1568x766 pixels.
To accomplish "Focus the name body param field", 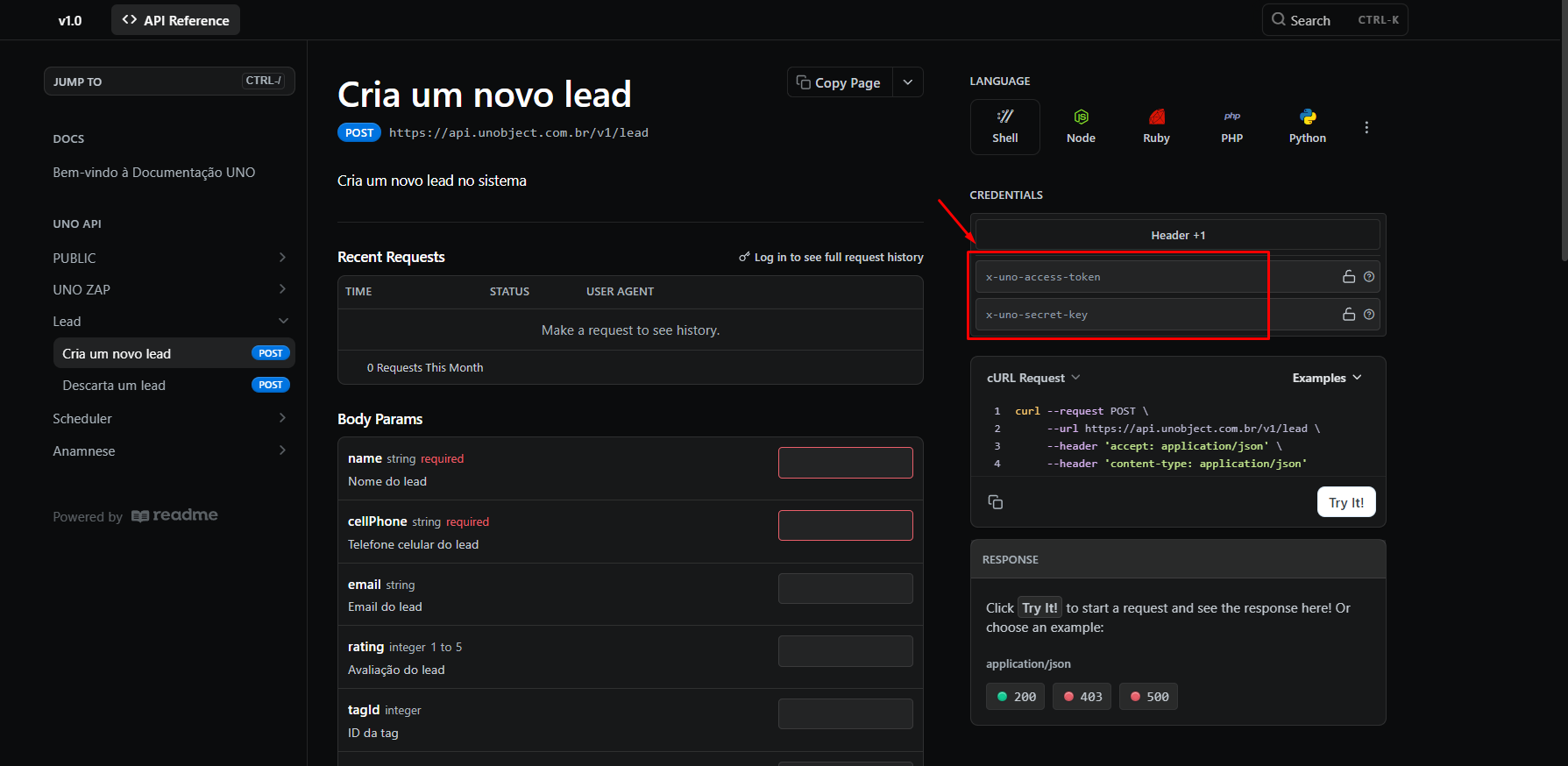I will click(x=846, y=463).
